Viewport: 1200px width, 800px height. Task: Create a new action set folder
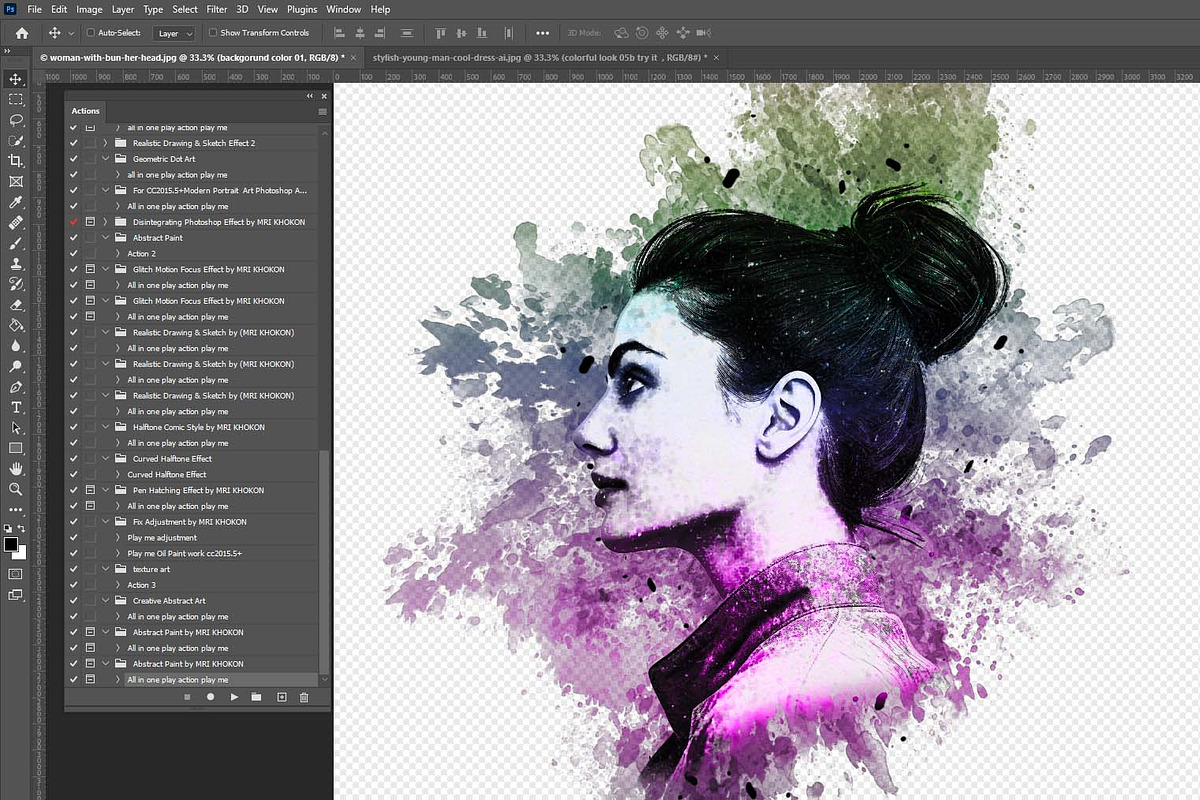(256, 697)
